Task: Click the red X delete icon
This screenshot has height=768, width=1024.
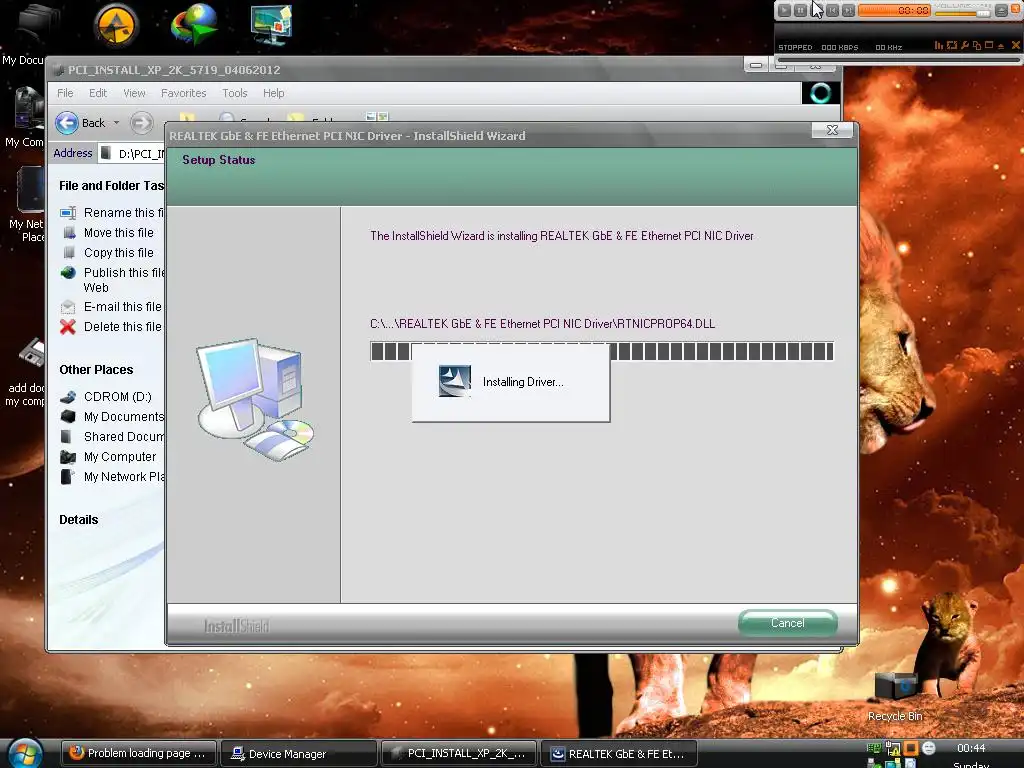Action: pos(68,327)
